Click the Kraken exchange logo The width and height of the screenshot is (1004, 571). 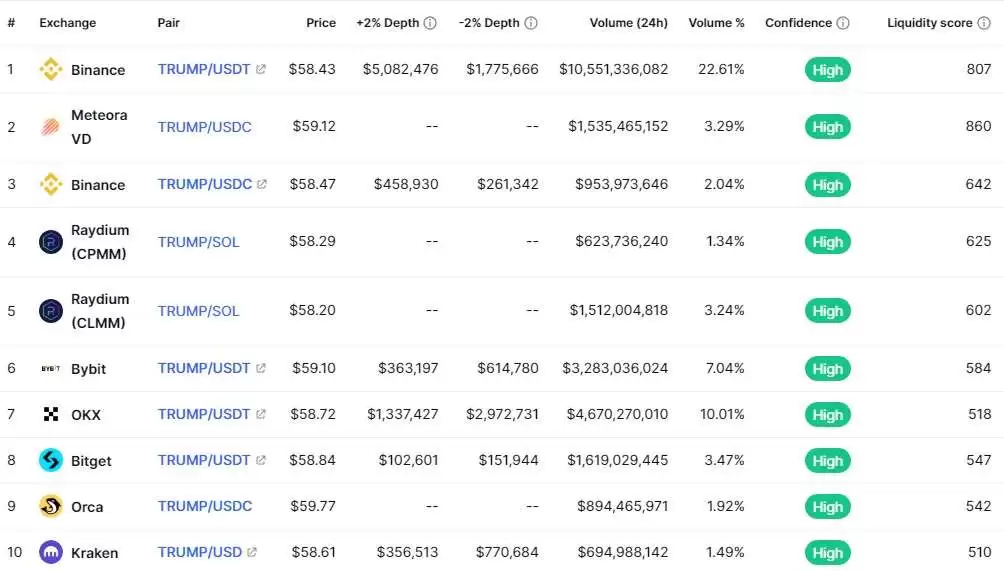pos(50,553)
